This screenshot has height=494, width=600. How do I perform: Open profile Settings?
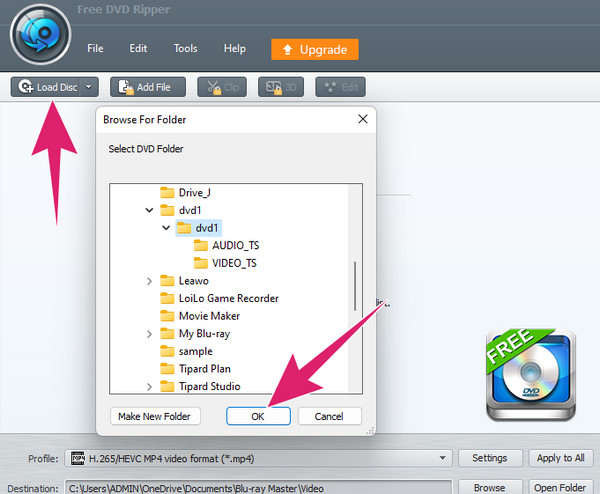pos(490,458)
